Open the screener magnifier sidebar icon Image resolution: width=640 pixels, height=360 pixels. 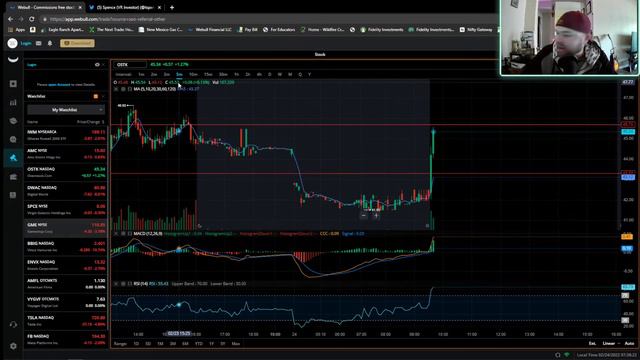(13, 139)
